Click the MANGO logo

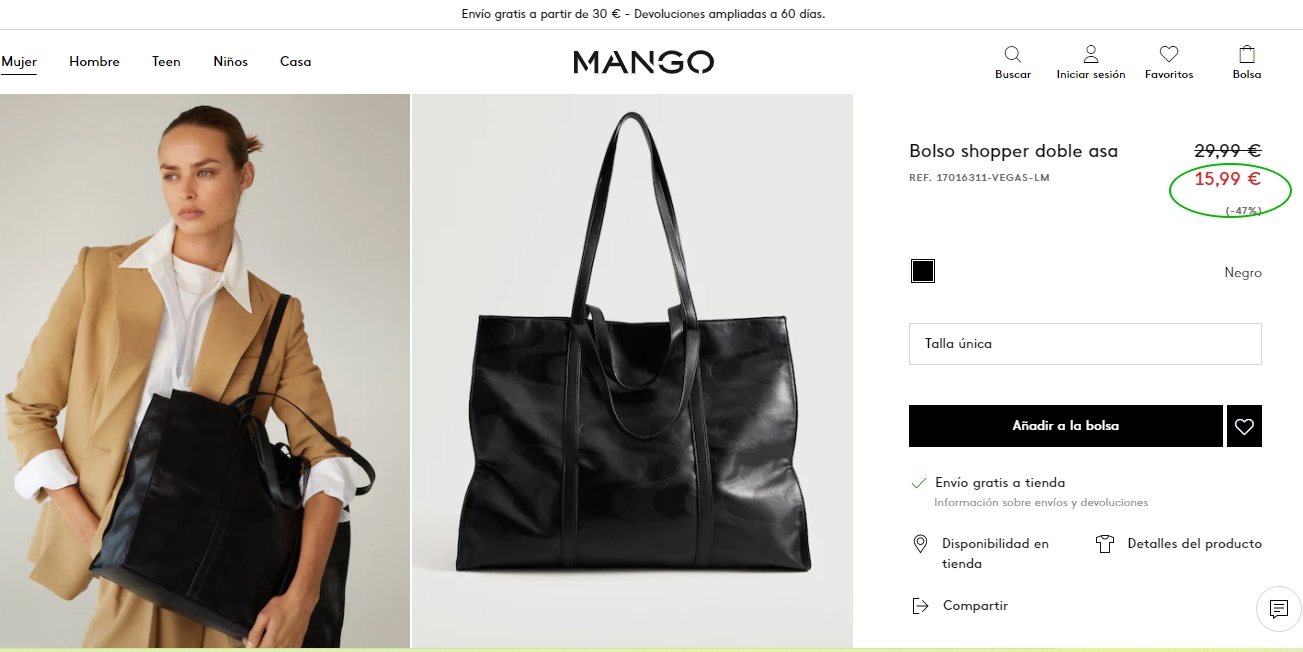643,62
